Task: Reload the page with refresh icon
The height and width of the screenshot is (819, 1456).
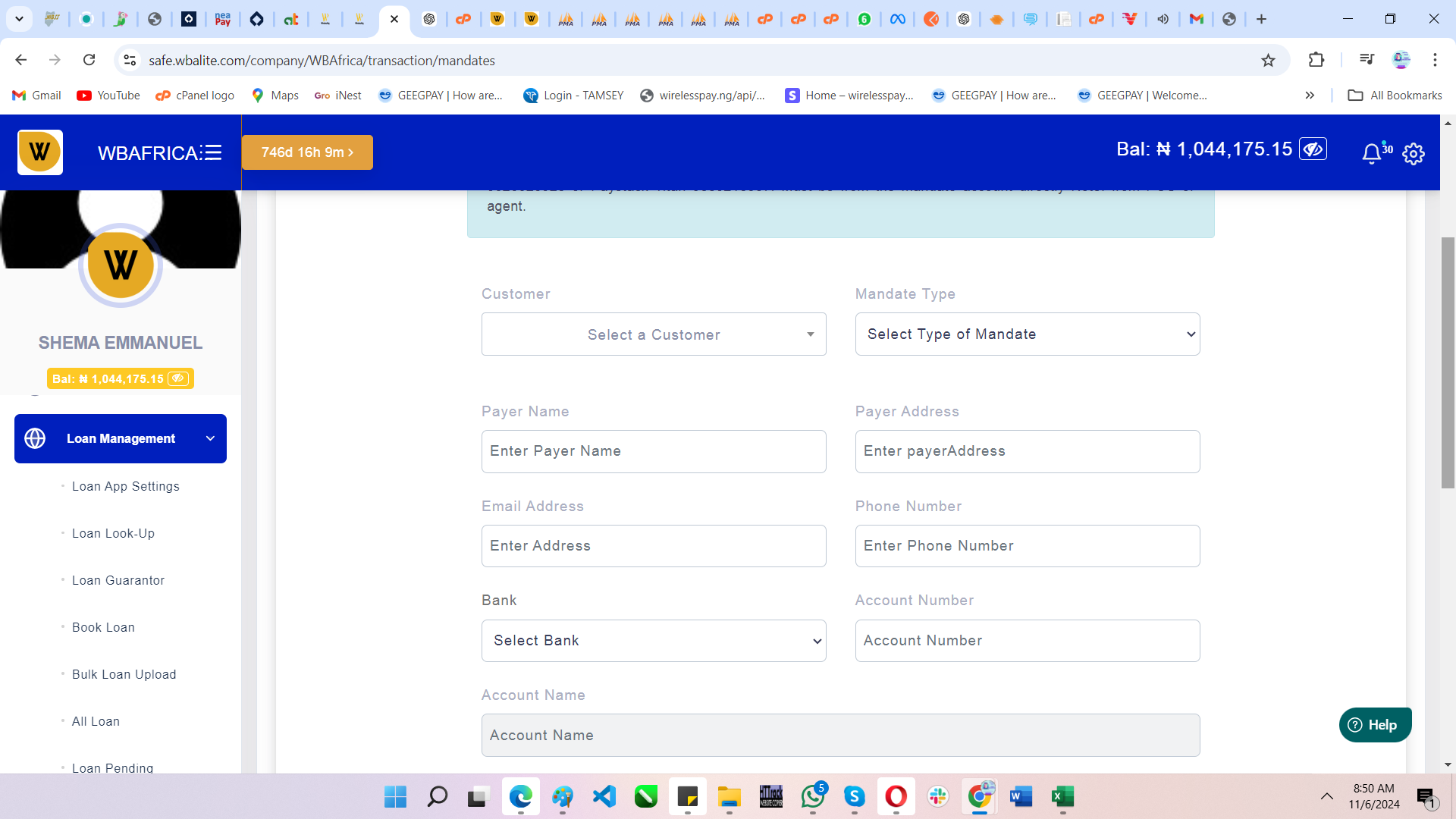Action: click(x=89, y=60)
